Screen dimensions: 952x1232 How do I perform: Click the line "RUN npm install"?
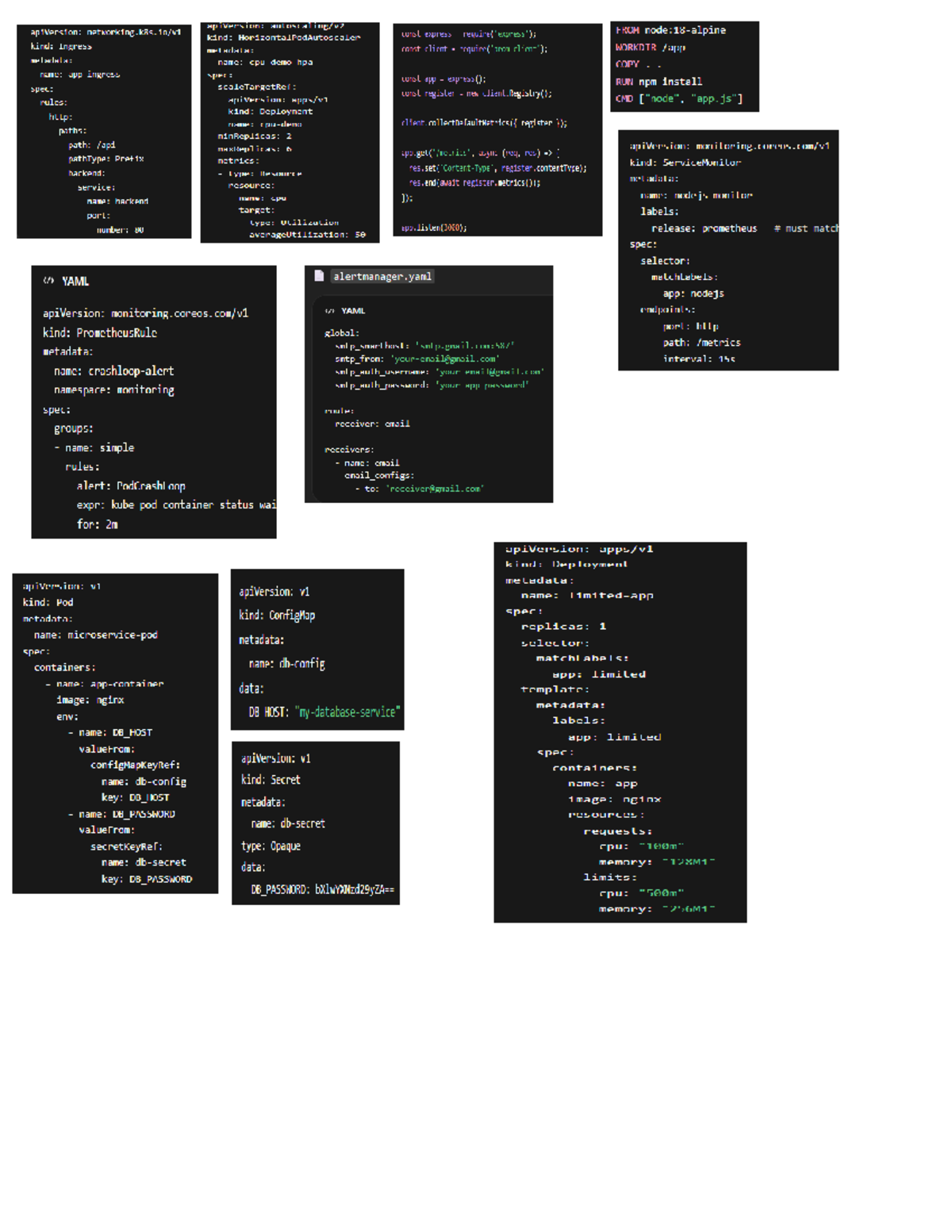click(658, 82)
